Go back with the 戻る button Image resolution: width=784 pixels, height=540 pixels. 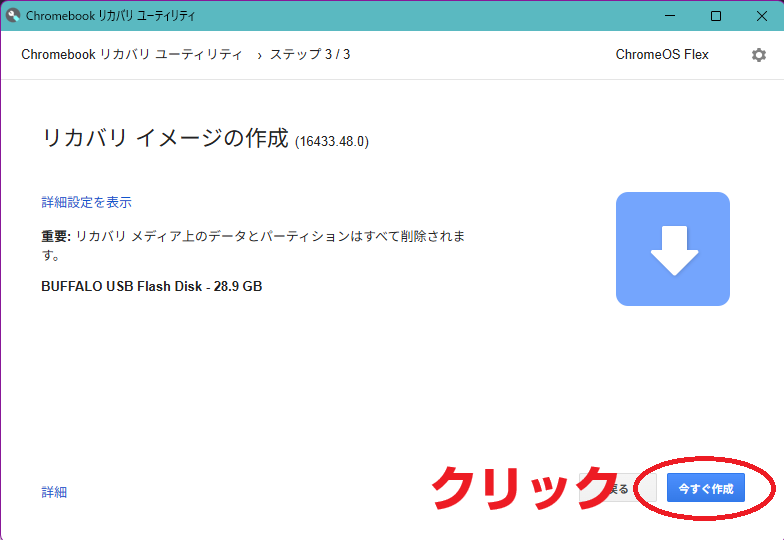point(620,489)
